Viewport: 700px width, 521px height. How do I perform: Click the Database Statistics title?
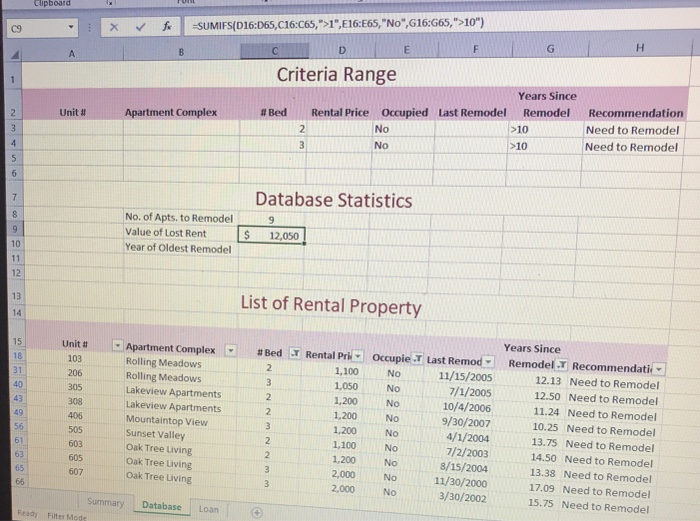pos(333,200)
